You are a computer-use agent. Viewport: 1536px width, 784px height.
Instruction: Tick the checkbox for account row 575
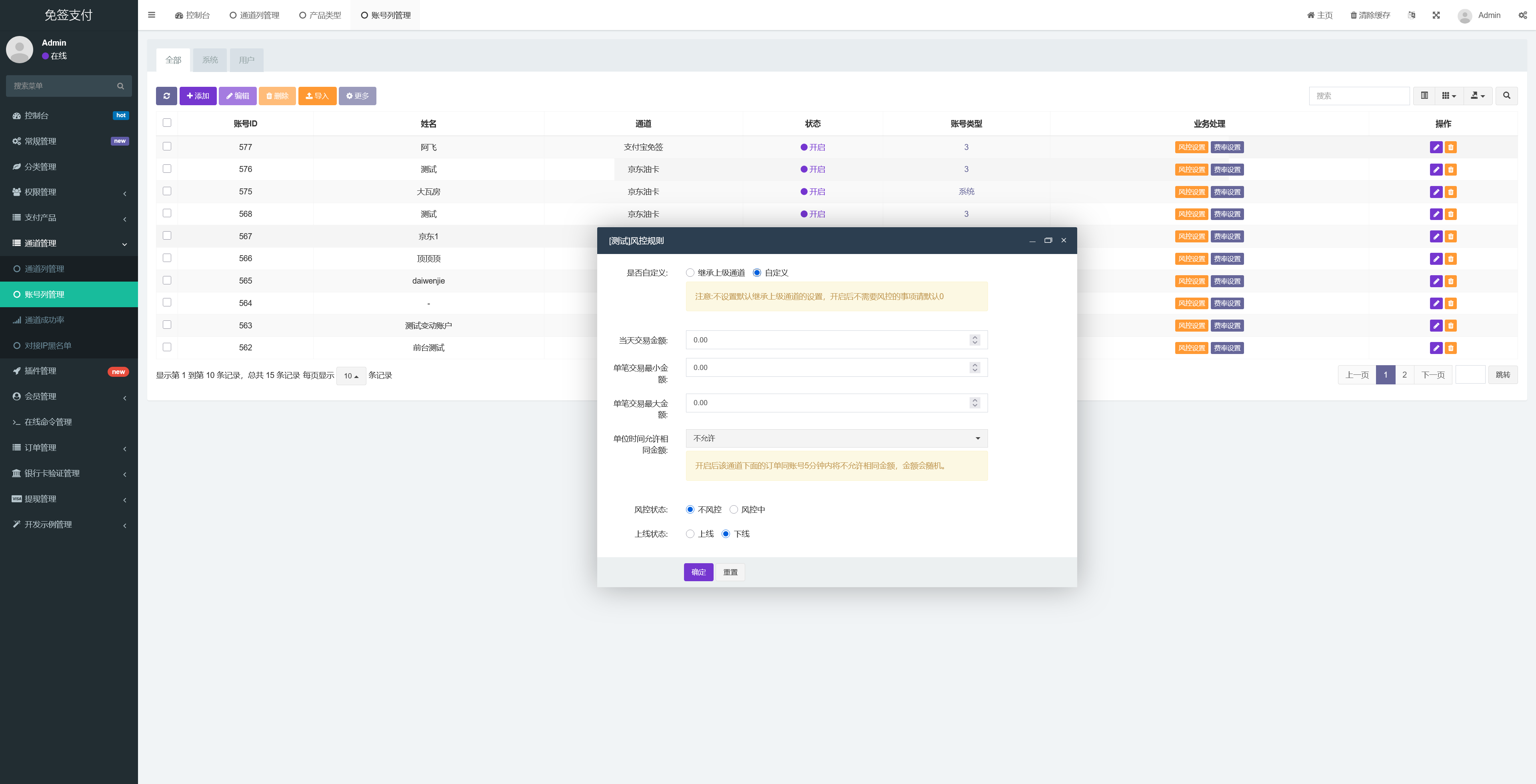coord(167,191)
